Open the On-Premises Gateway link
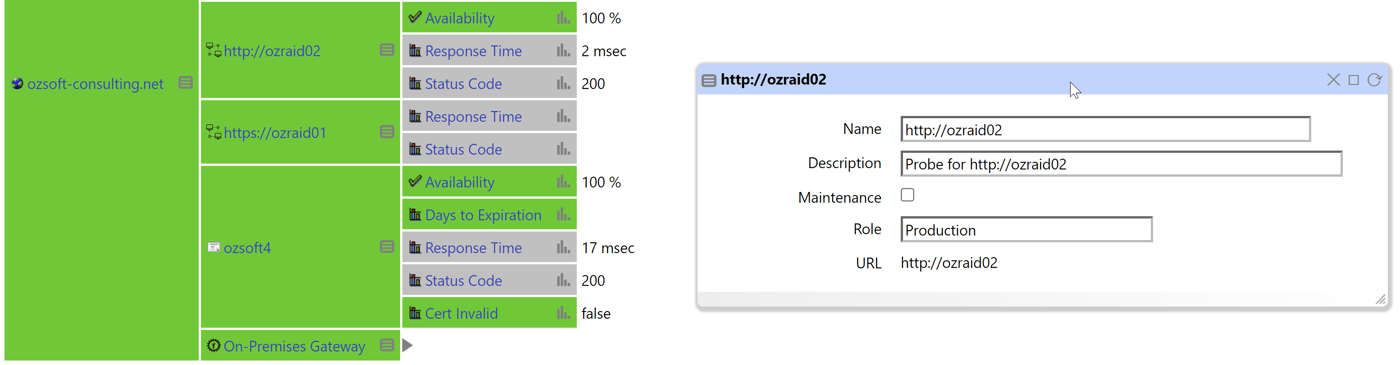The image size is (1400, 365). coord(294,346)
